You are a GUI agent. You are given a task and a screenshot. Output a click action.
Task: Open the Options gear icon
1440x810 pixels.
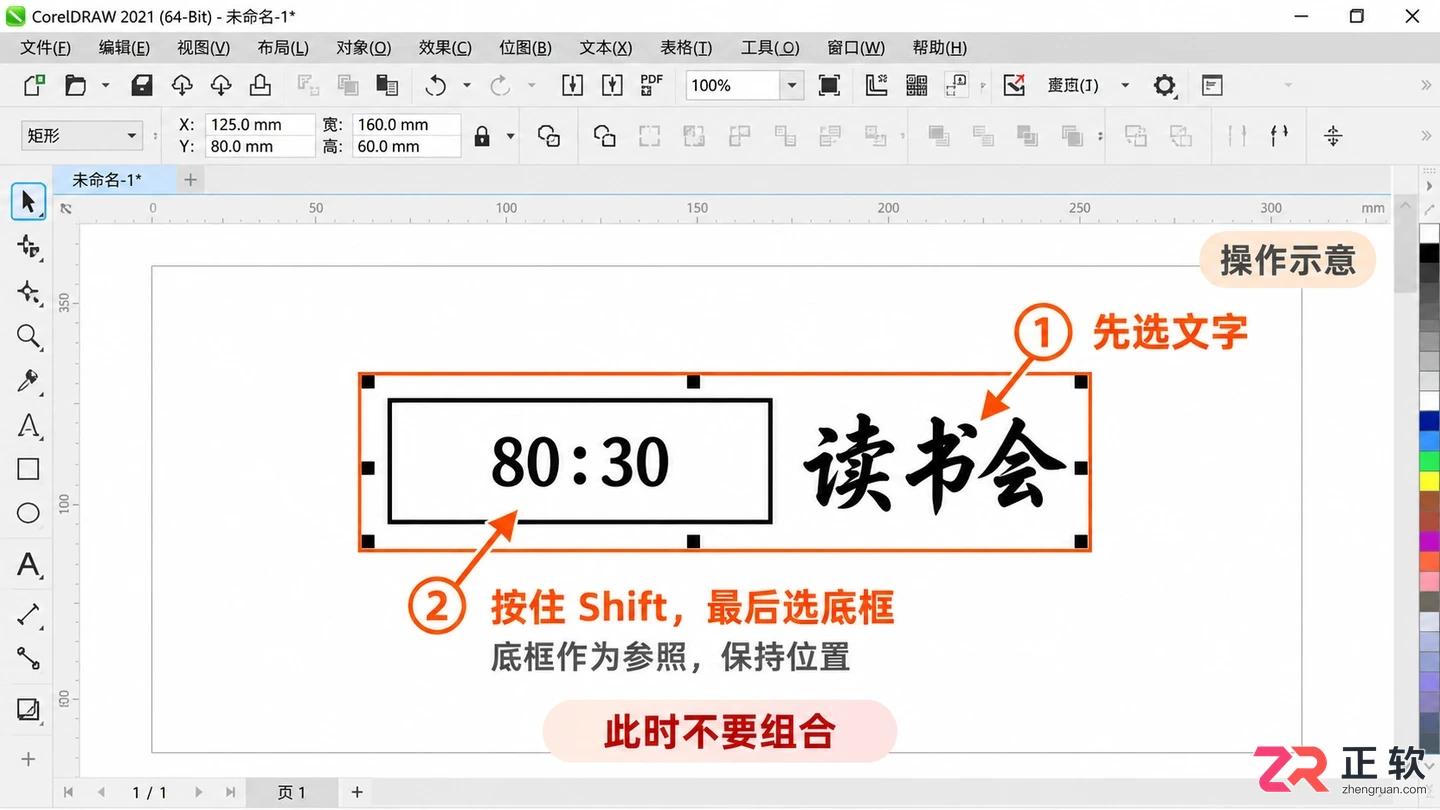[x=1164, y=85]
